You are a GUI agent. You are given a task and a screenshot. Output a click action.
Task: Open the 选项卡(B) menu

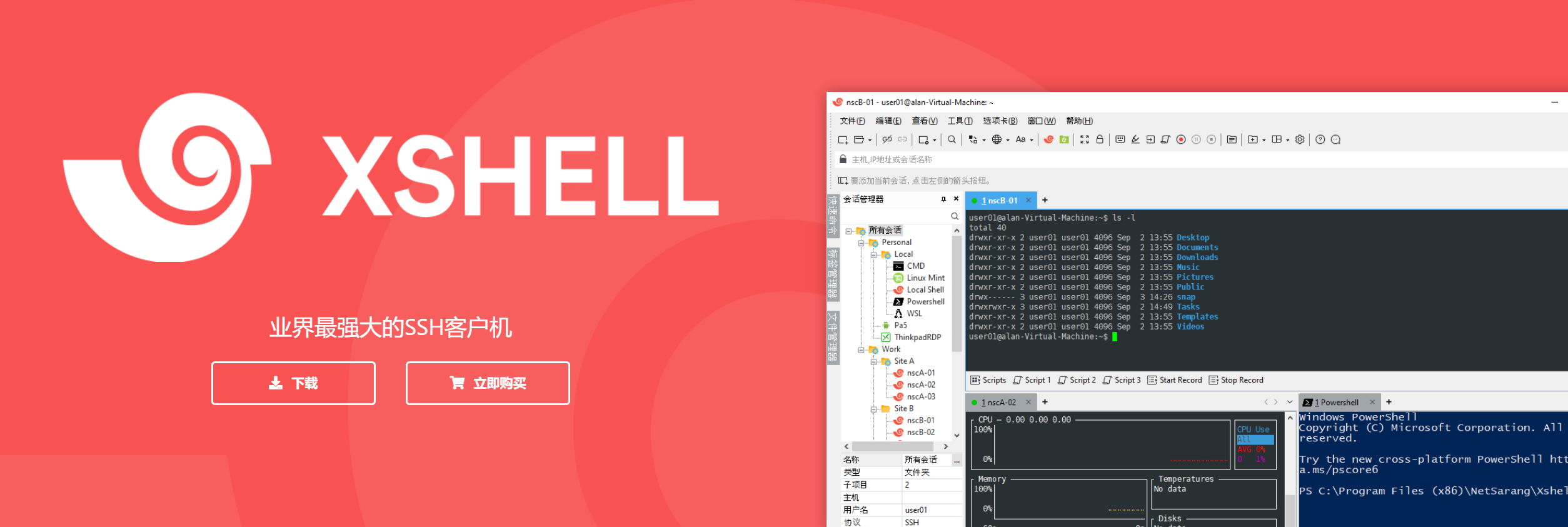[x=1000, y=121]
